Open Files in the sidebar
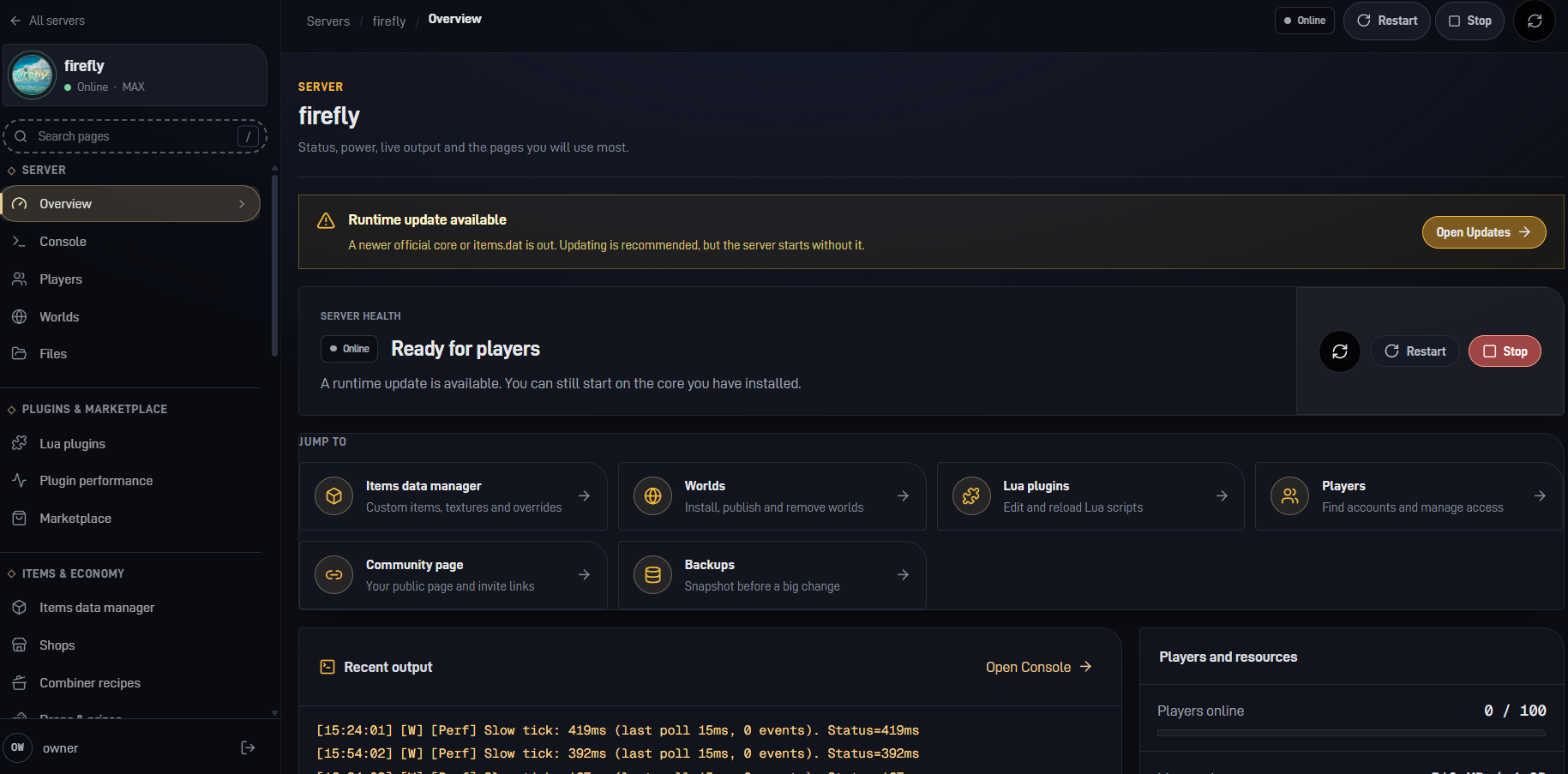Screen dimensions: 1568x774 click(130, 354)
